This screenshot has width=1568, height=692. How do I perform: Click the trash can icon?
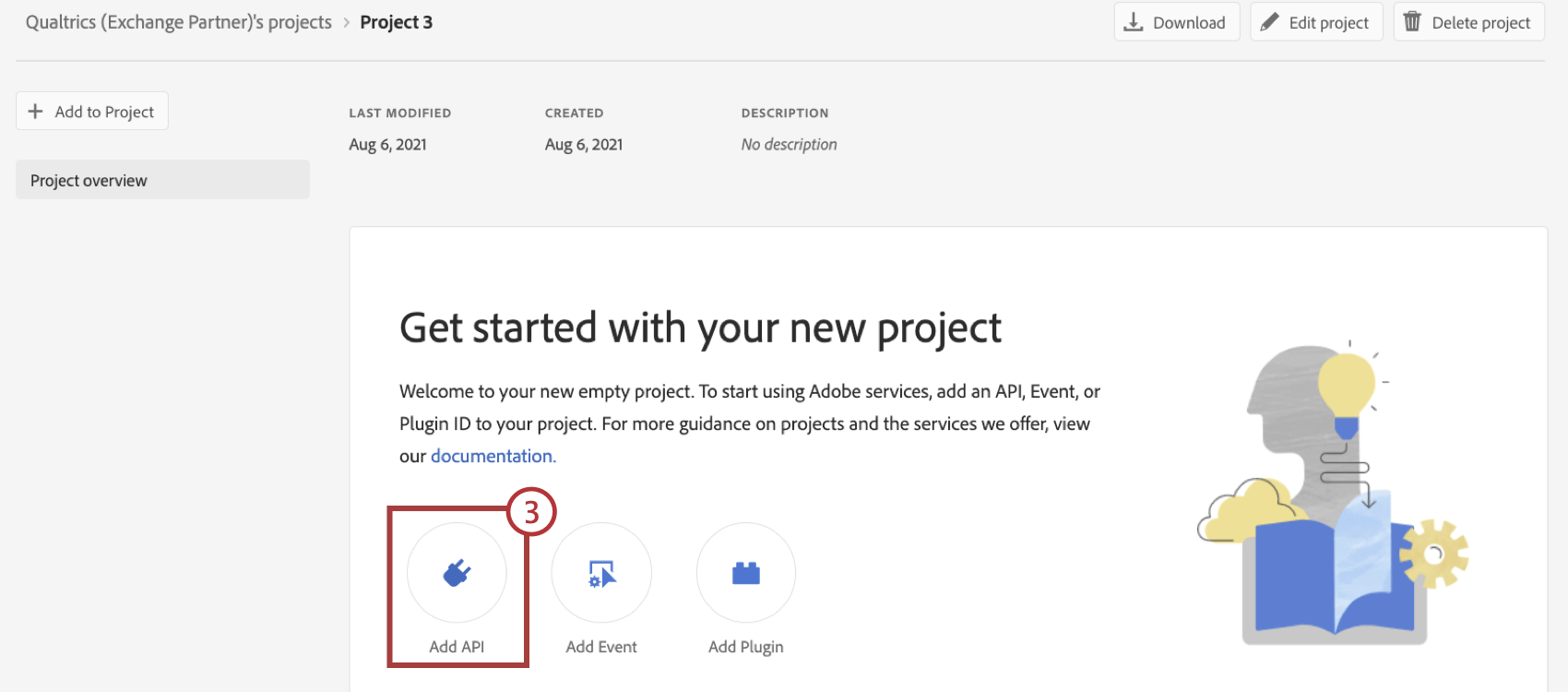pyautogui.click(x=1412, y=22)
